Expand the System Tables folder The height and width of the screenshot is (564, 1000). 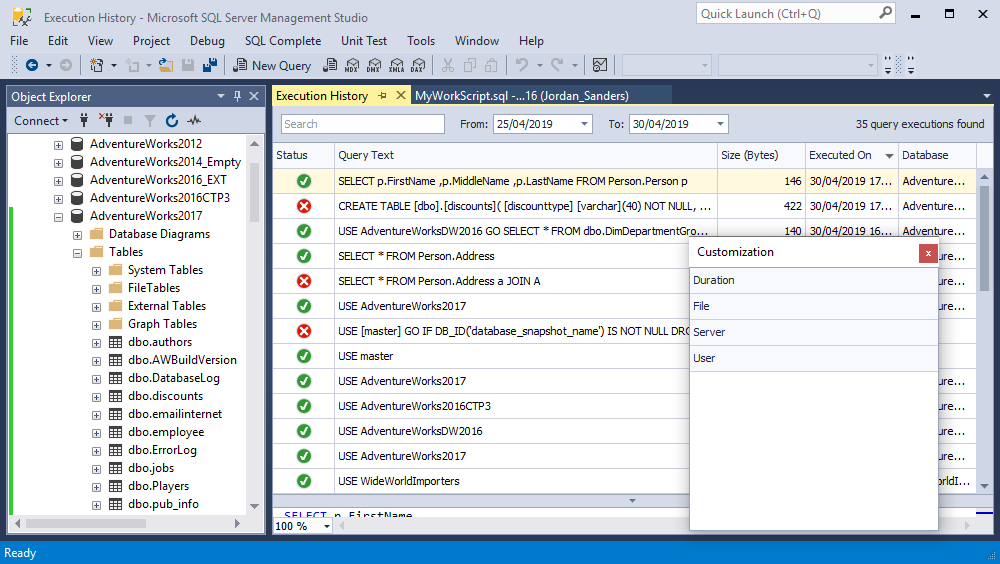[x=96, y=271]
